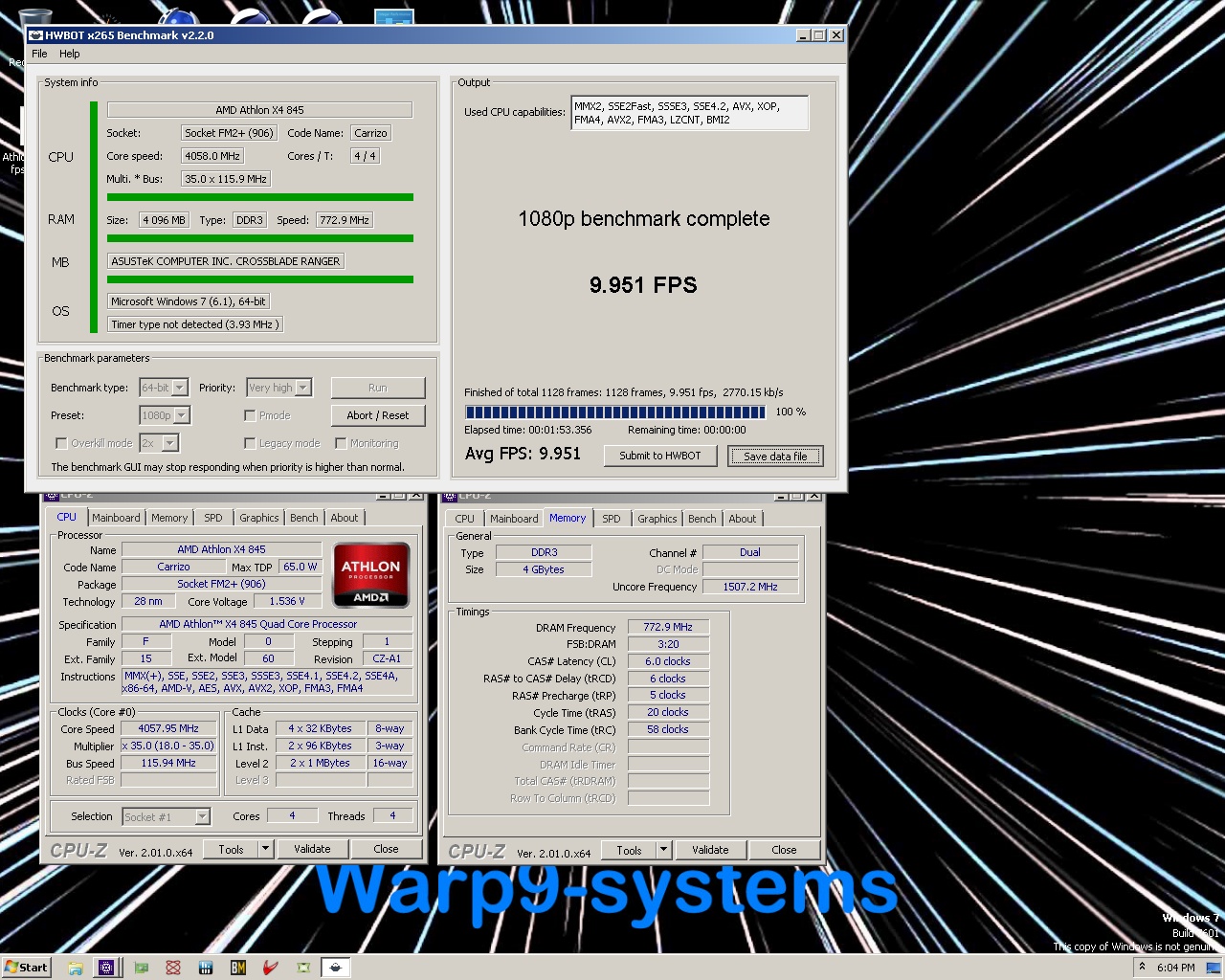Image resolution: width=1225 pixels, height=980 pixels.
Task: Switch to Mainboard tab in left CPU-Z
Action: tap(116, 518)
